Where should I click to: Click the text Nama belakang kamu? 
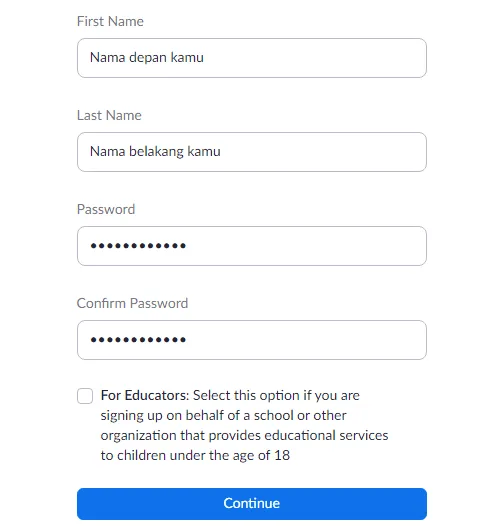[155, 151]
